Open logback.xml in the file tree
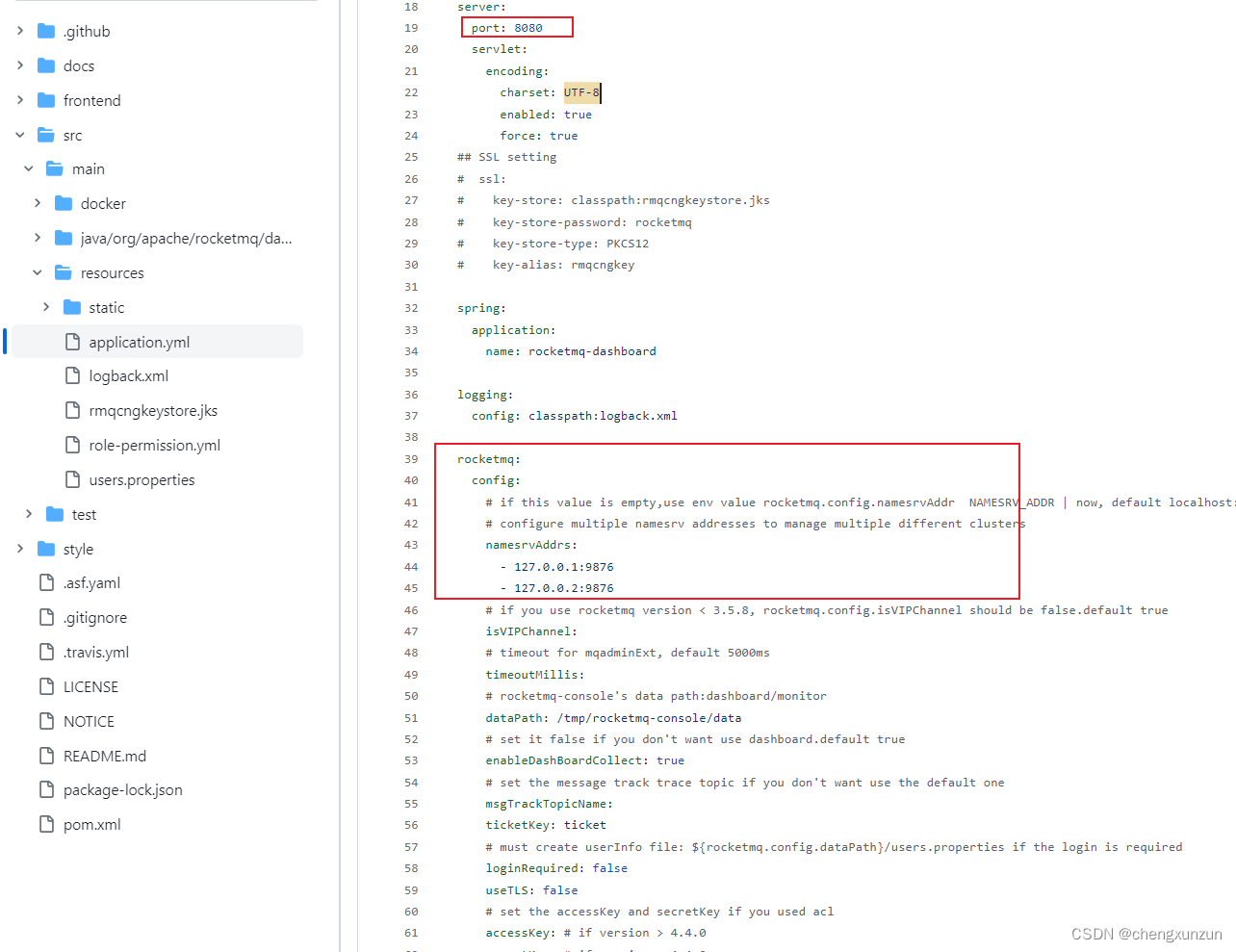The image size is (1236, 952). click(x=129, y=376)
